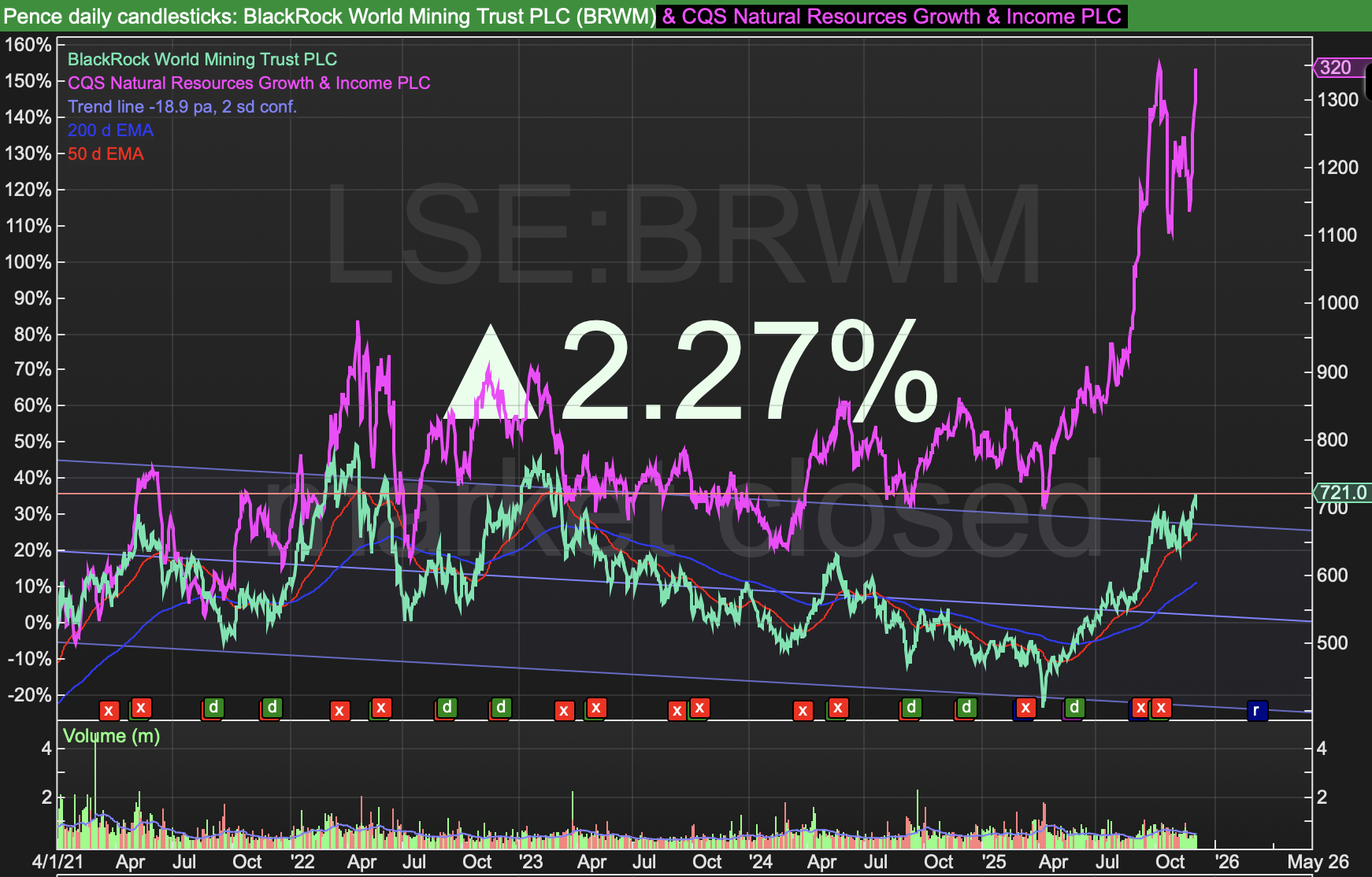Click the '26 year label on the date axis
The width and height of the screenshot is (1372, 877).
1227,862
